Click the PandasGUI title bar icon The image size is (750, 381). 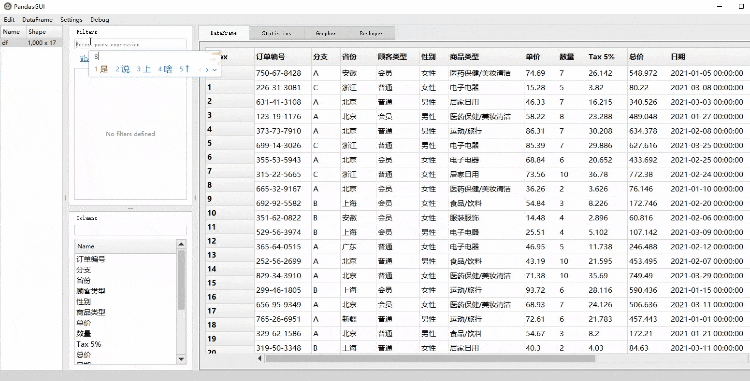7,6
